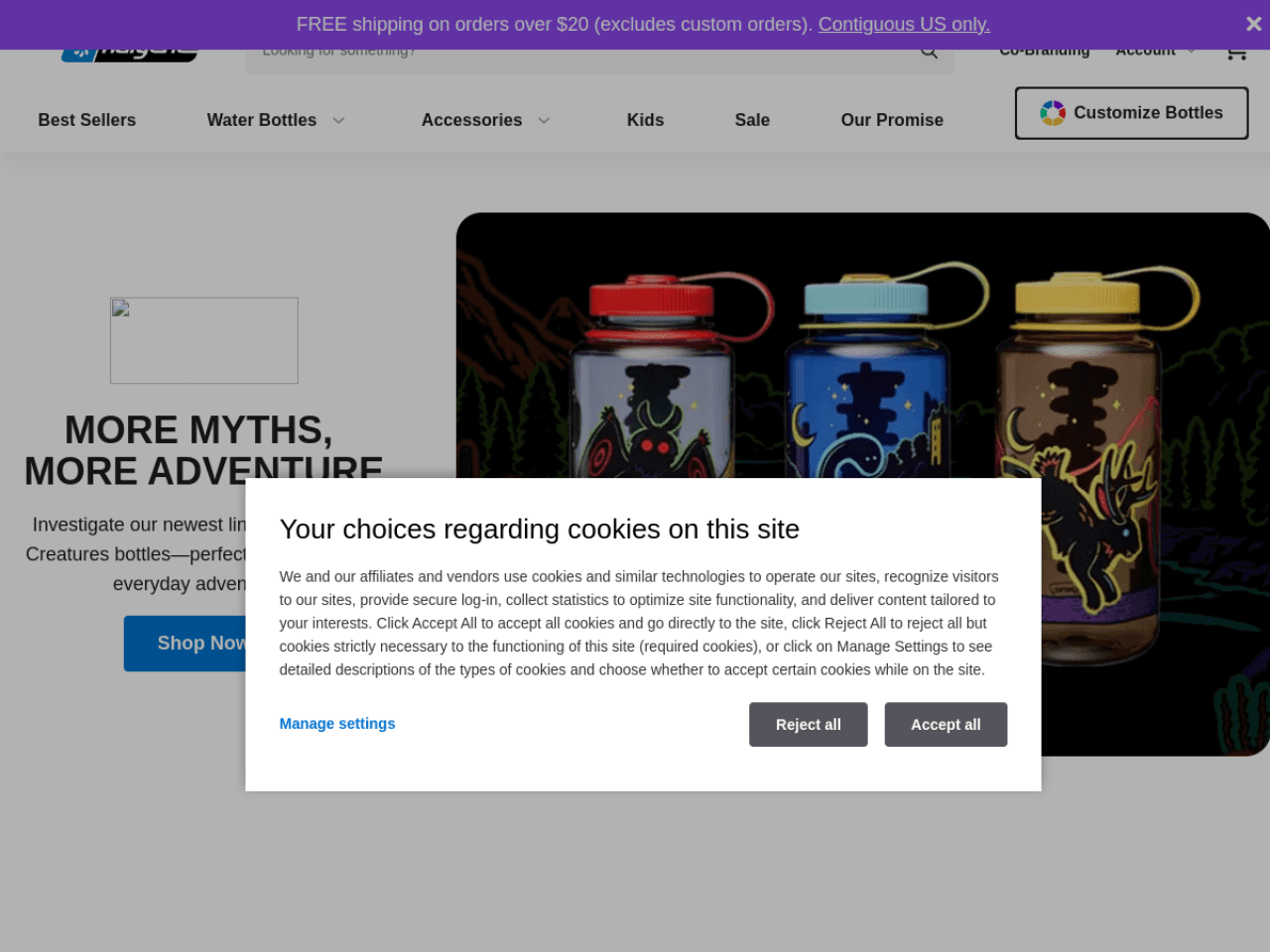Reject all cookies
The width and height of the screenshot is (1270, 952).
pos(809,725)
